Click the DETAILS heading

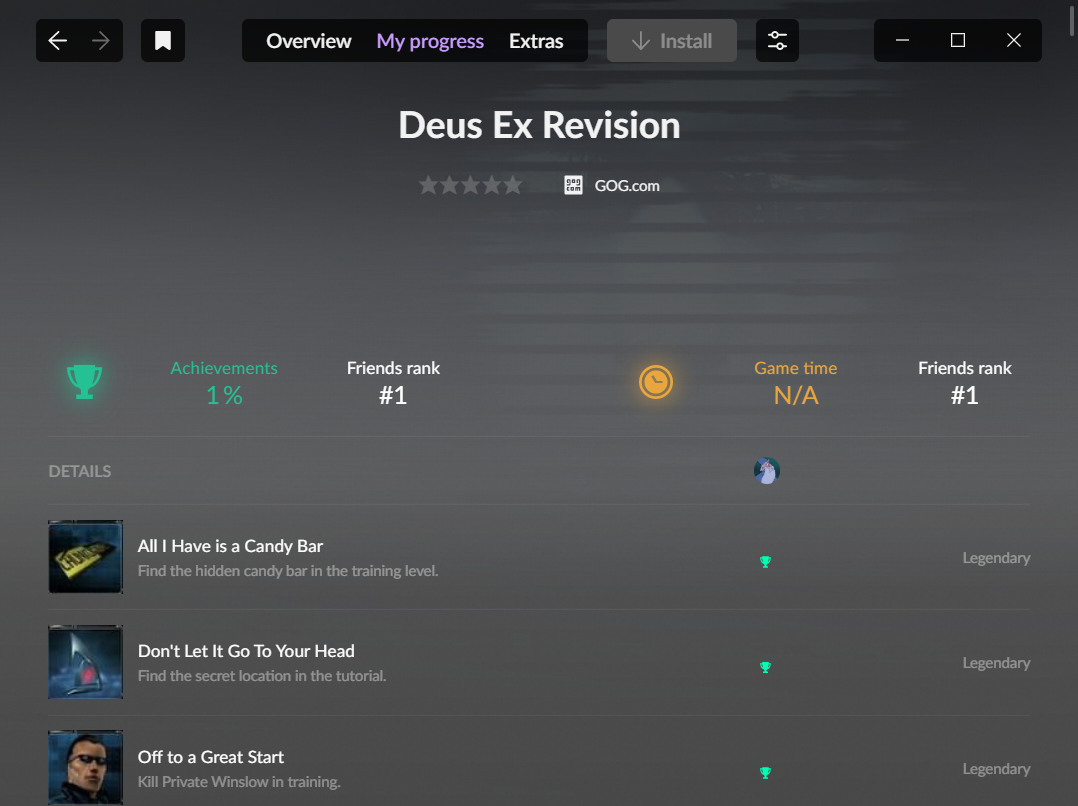80,471
